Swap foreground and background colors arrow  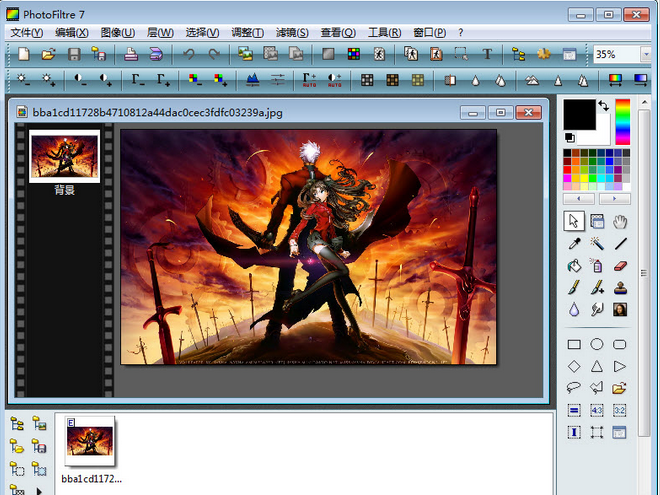[x=603, y=105]
